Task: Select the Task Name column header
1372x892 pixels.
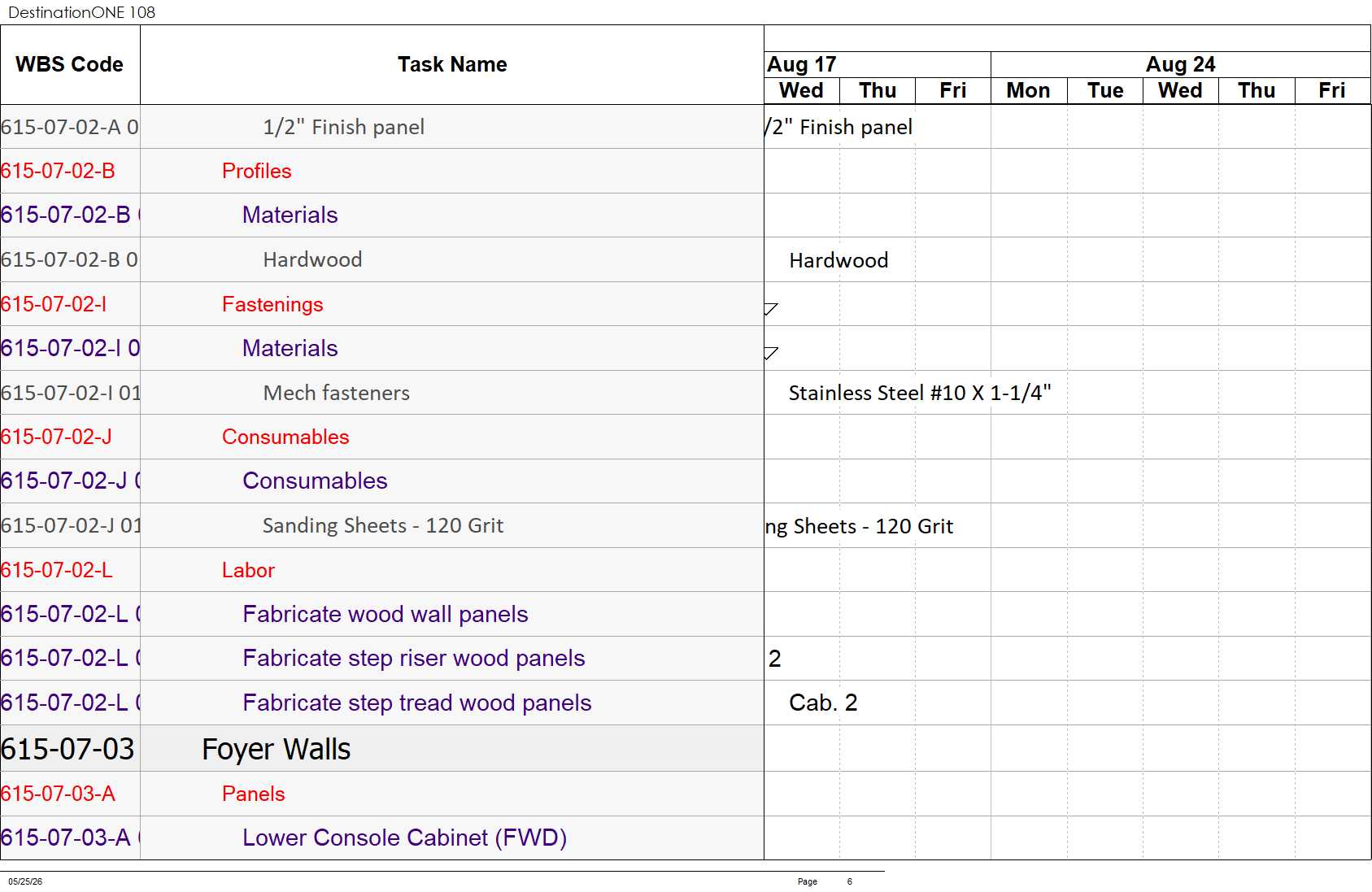Action: (452, 64)
